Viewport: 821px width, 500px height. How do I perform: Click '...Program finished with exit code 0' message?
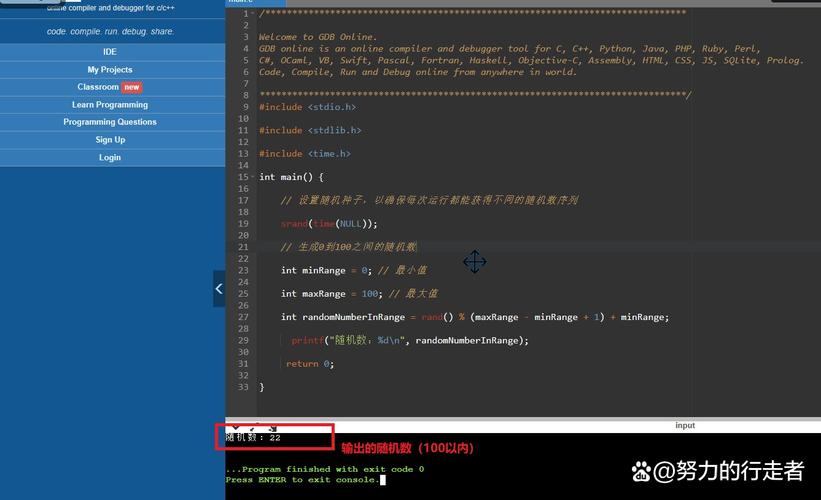(x=325, y=469)
